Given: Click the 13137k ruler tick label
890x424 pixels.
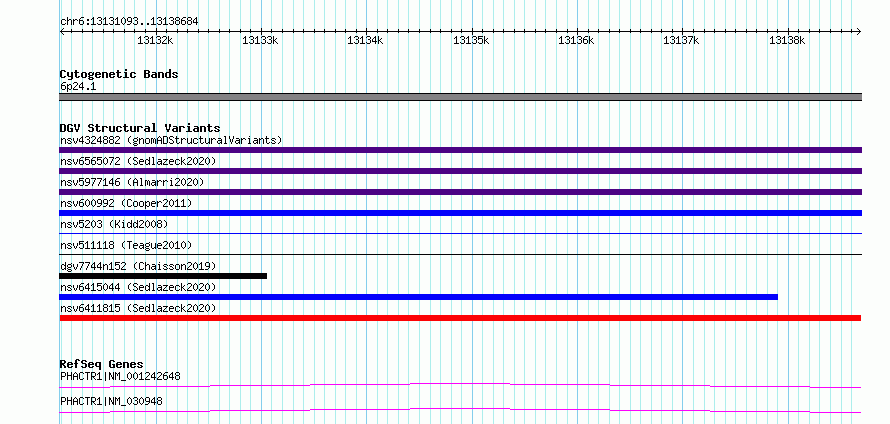Looking at the screenshot, I should (682, 40).
